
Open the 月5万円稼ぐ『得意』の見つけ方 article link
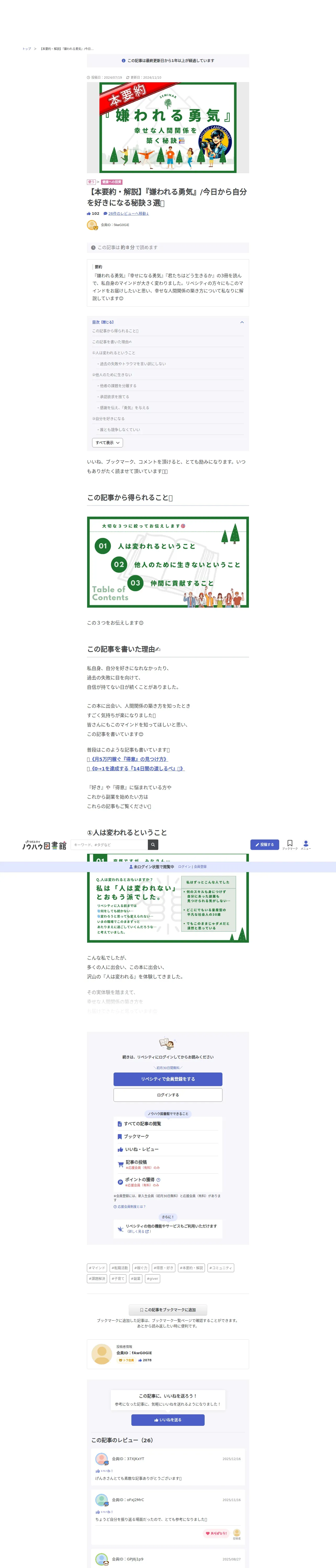point(128,759)
